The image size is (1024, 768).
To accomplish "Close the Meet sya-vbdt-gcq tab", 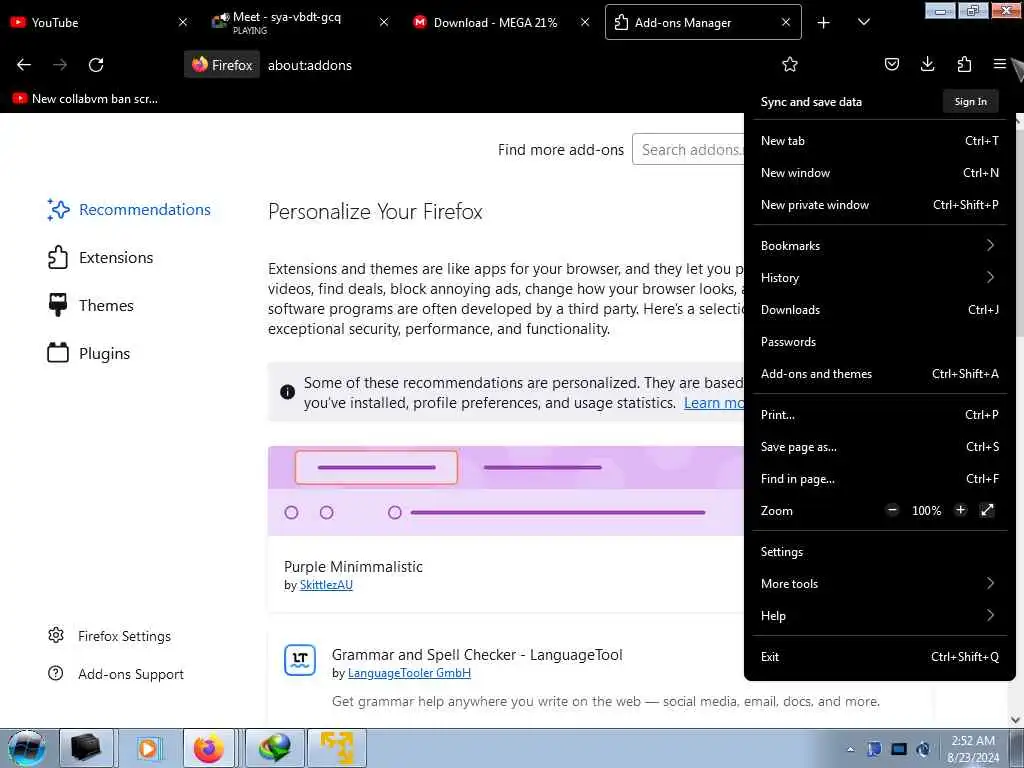I will 384,22.
